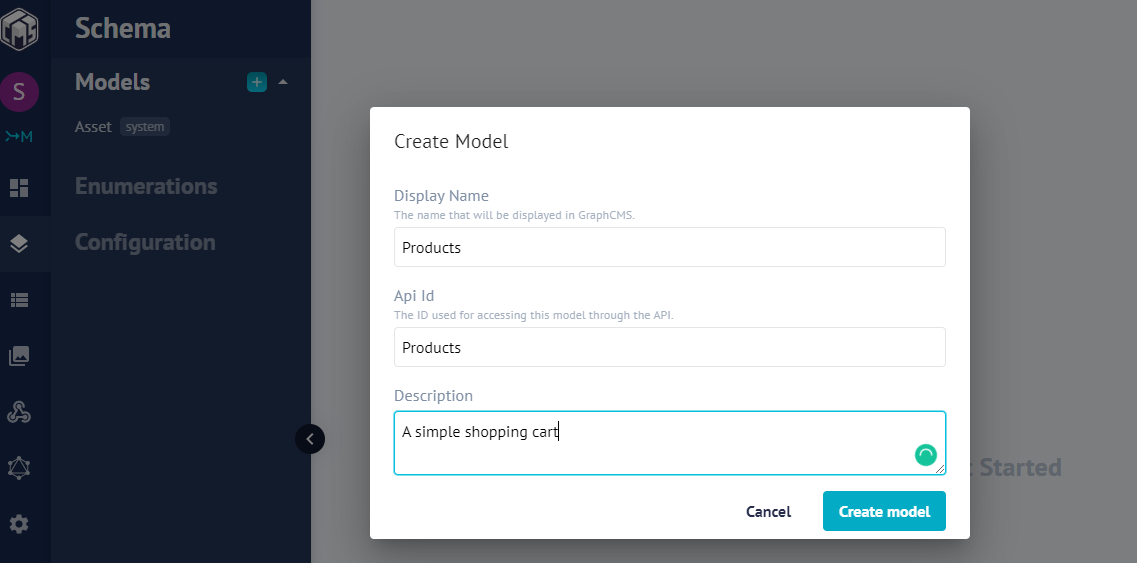Image resolution: width=1137 pixels, height=563 pixels.
Task: Cancel the Create Model dialog
Action: tap(768, 511)
